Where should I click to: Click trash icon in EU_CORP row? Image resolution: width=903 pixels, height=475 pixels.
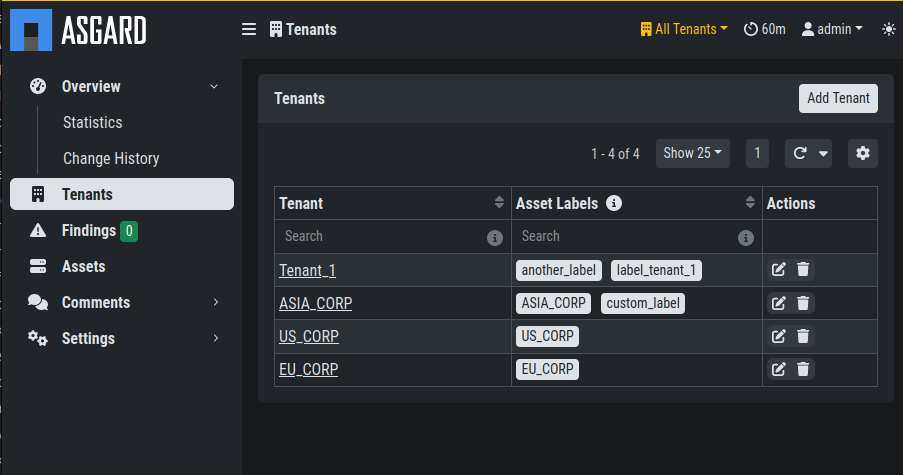[803, 369]
